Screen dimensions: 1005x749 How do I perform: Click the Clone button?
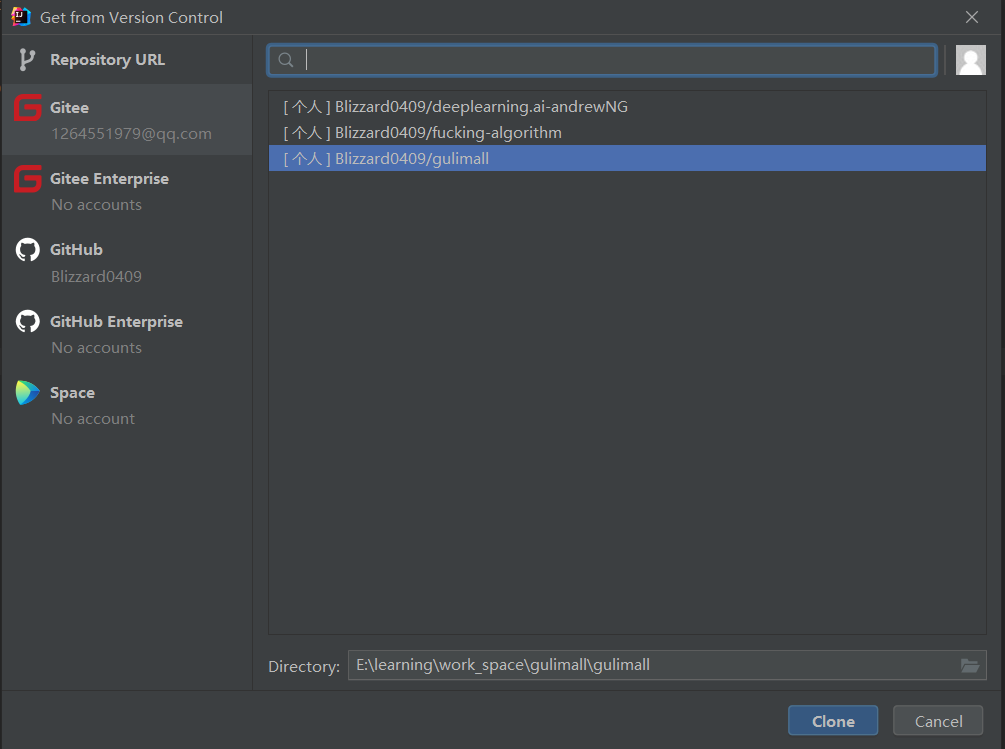tap(833, 721)
